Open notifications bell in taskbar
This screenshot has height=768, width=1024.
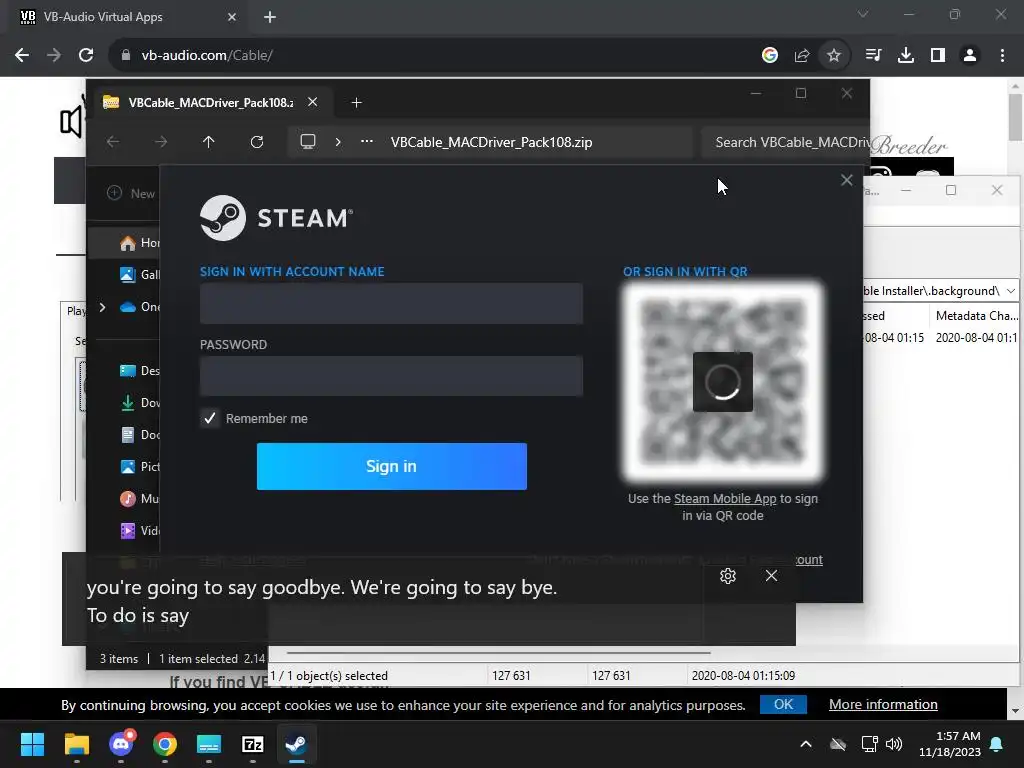997,744
